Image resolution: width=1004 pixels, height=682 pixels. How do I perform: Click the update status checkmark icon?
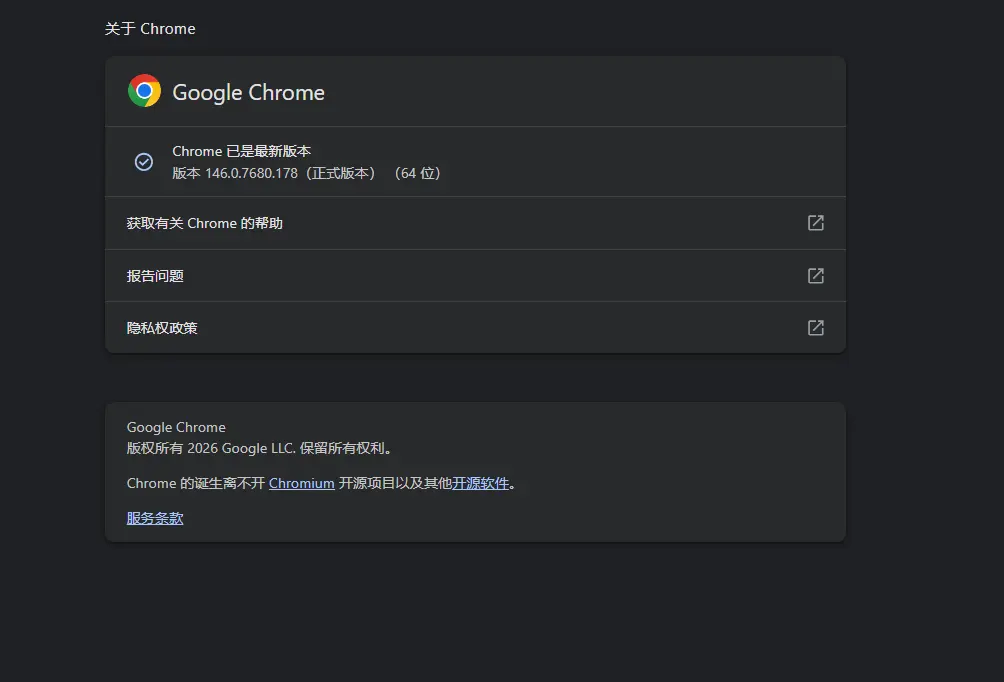pyautogui.click(x=144, y=161)
